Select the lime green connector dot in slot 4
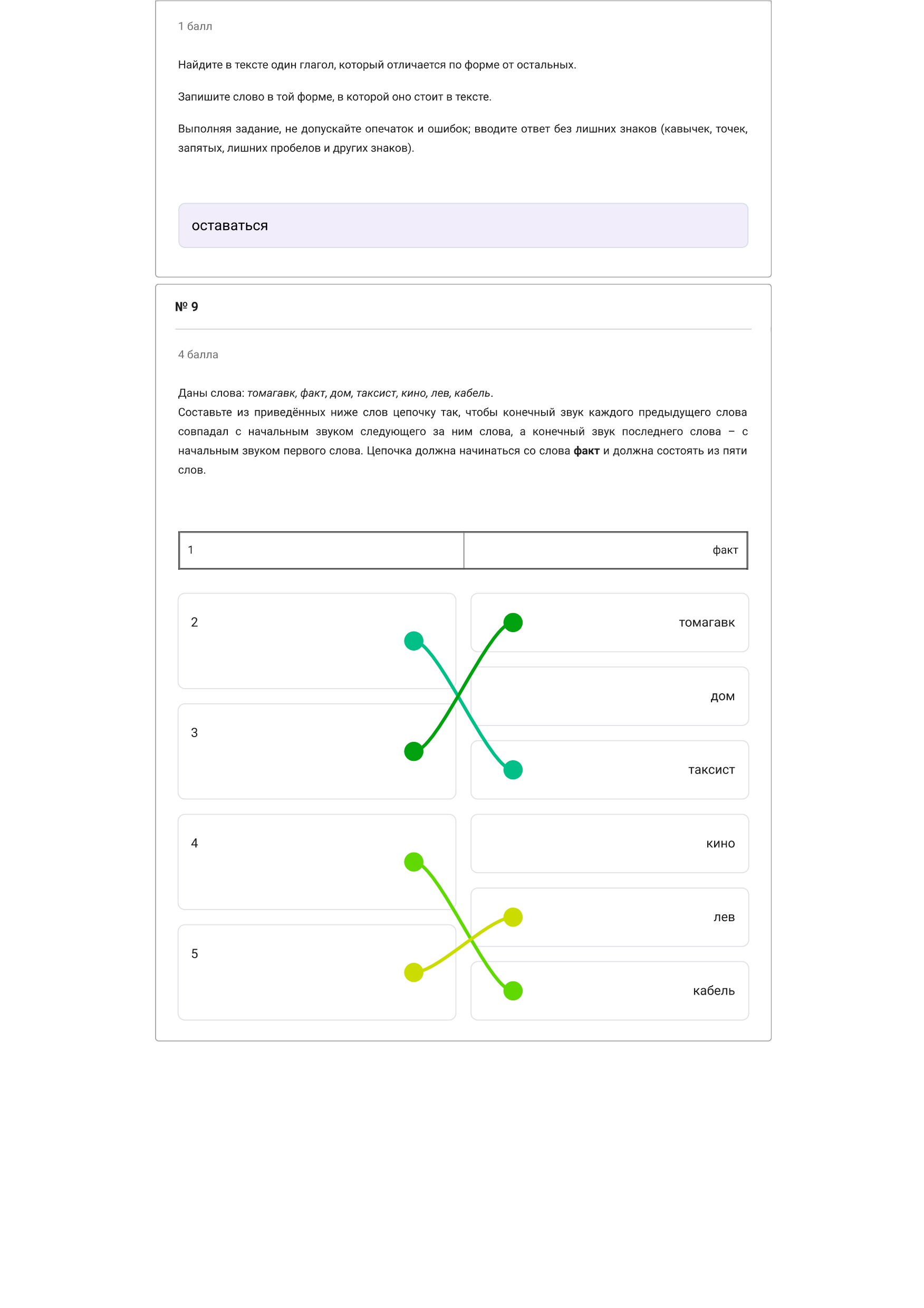924x1308 pixels. pos(413,862)
